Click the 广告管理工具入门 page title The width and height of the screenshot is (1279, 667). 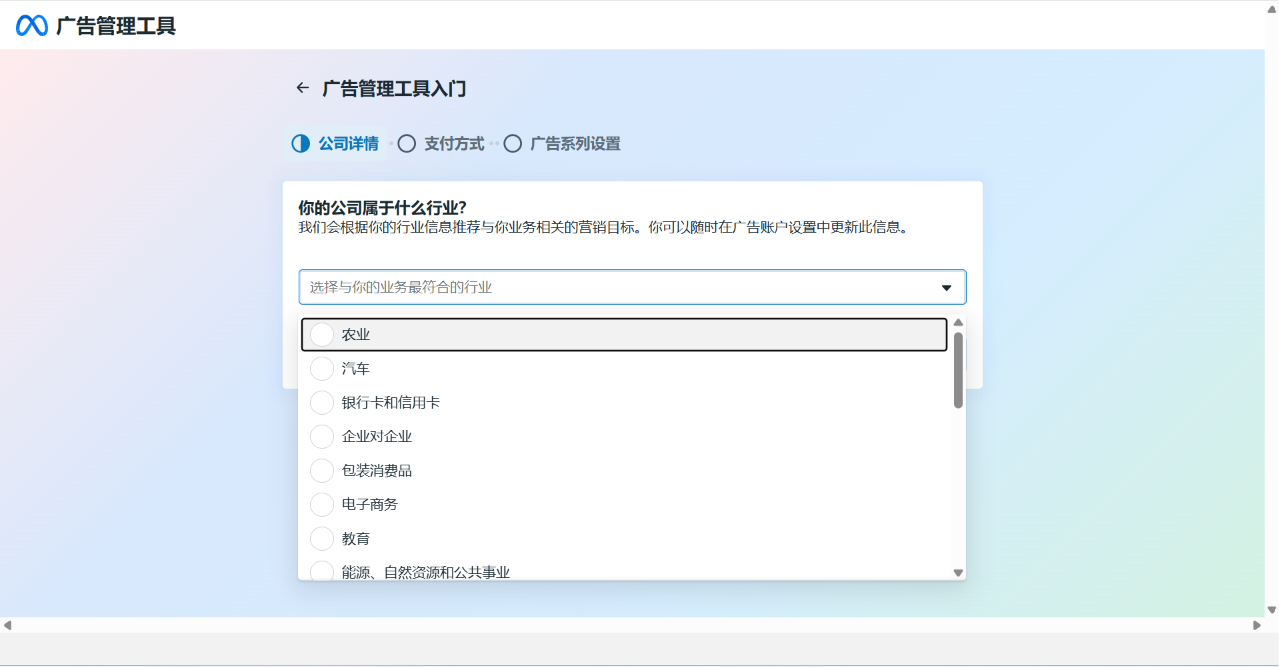(394, 89)
